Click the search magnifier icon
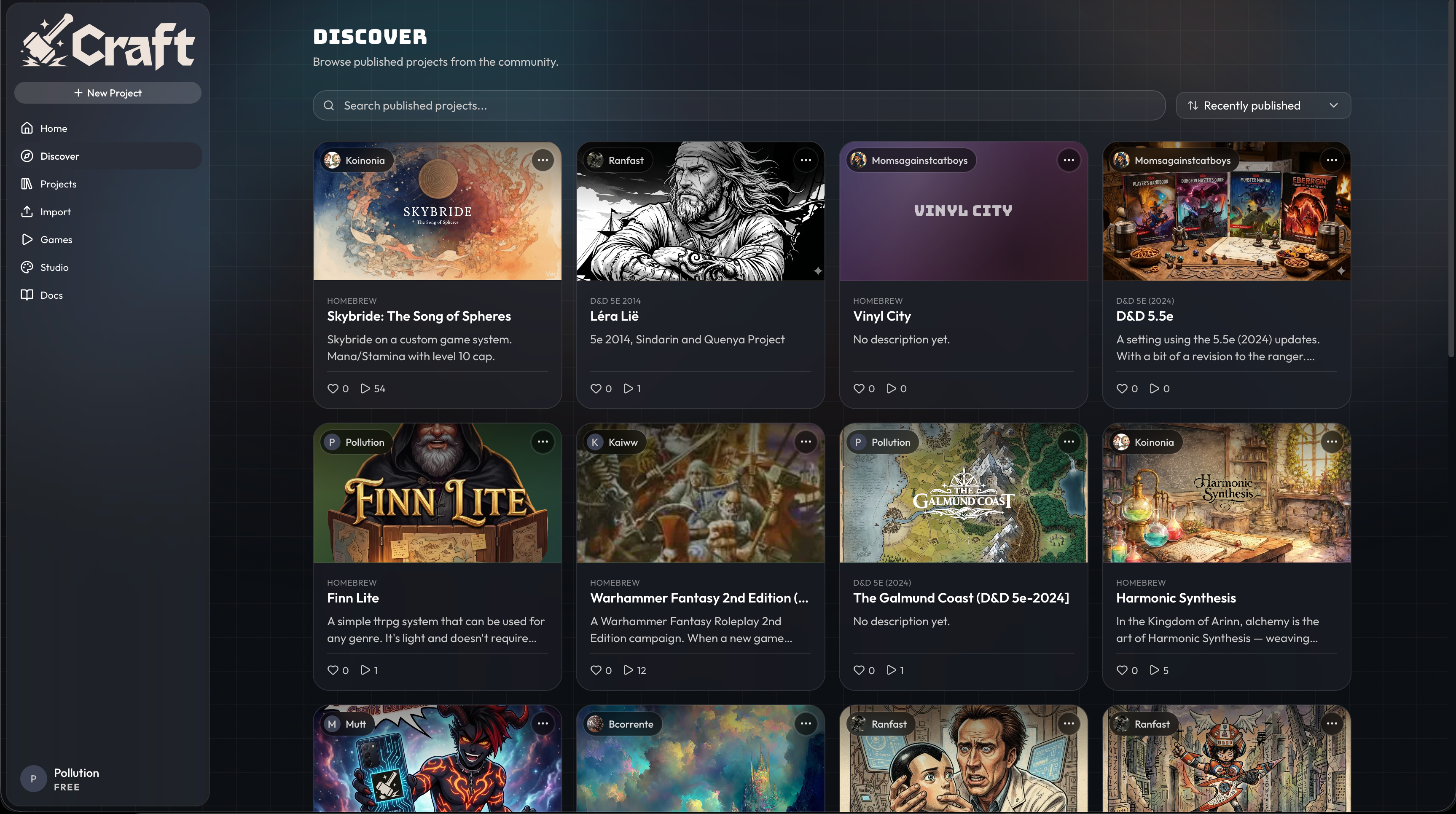Screen dimensions: 1456x814 [x=328, y=106]
